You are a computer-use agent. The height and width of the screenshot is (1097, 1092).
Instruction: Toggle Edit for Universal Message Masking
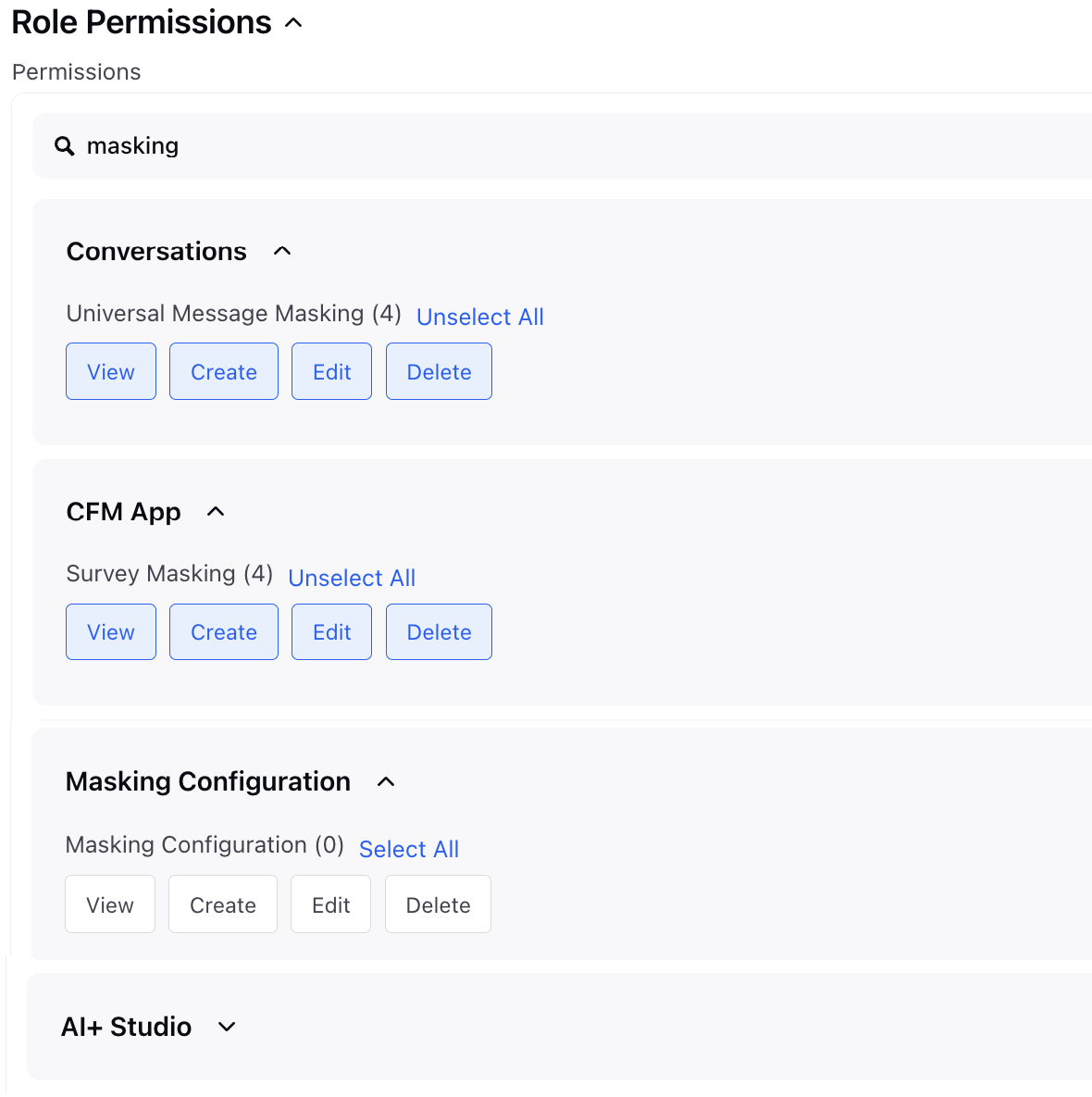pos(331,371)
